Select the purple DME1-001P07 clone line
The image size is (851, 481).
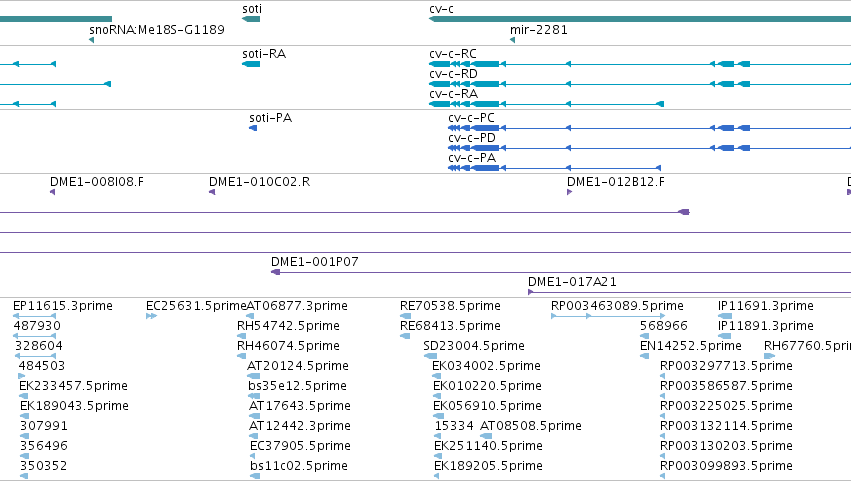(561, 272)
